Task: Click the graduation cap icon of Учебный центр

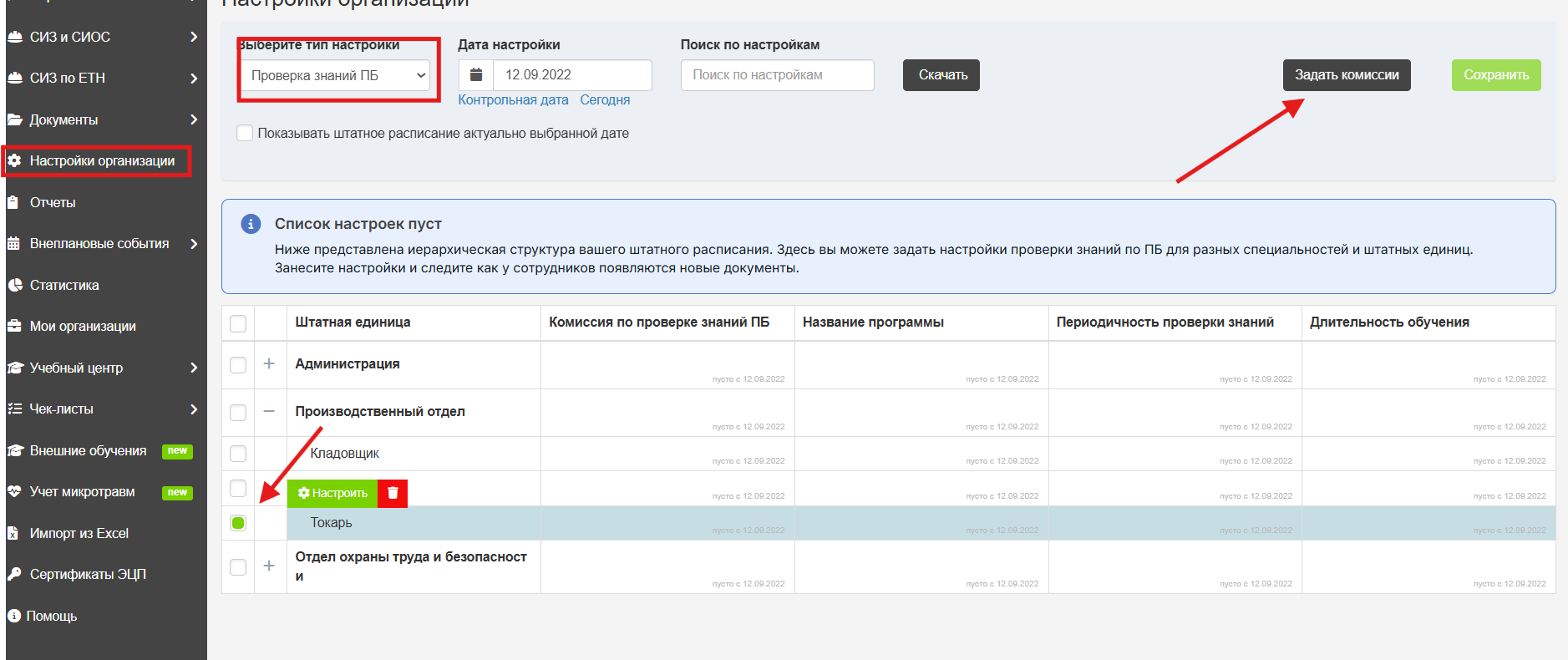Action: point(15,368)
